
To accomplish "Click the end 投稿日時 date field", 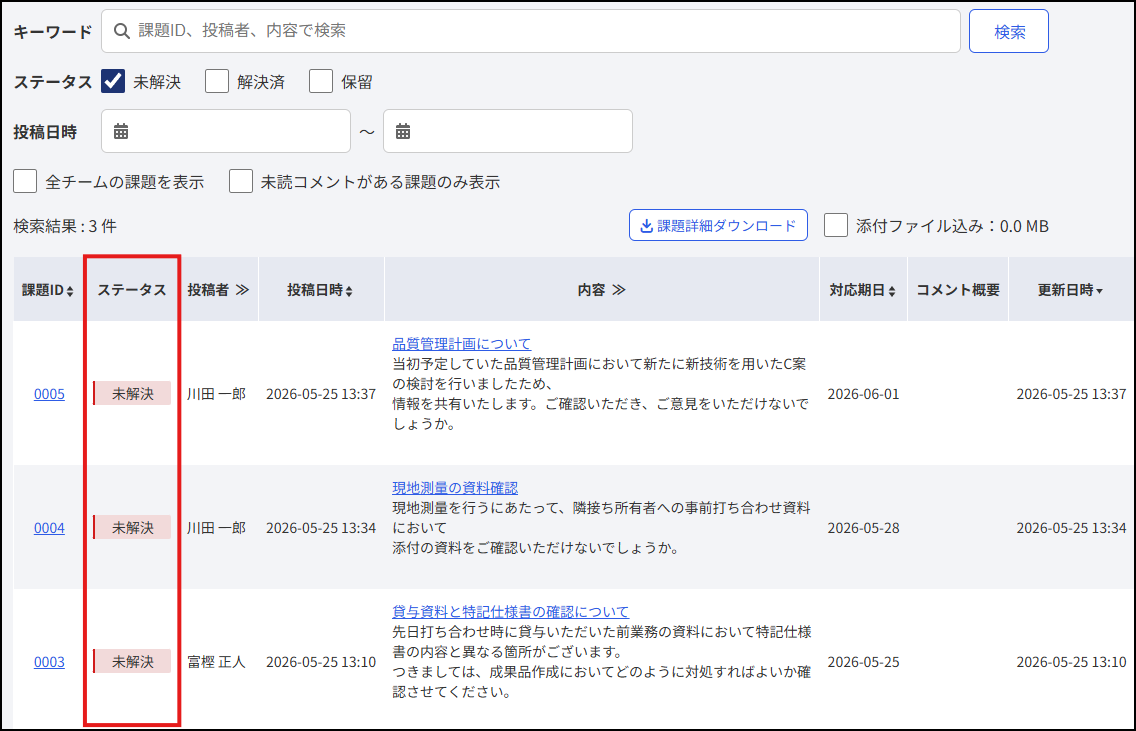I will coord(508,131).
